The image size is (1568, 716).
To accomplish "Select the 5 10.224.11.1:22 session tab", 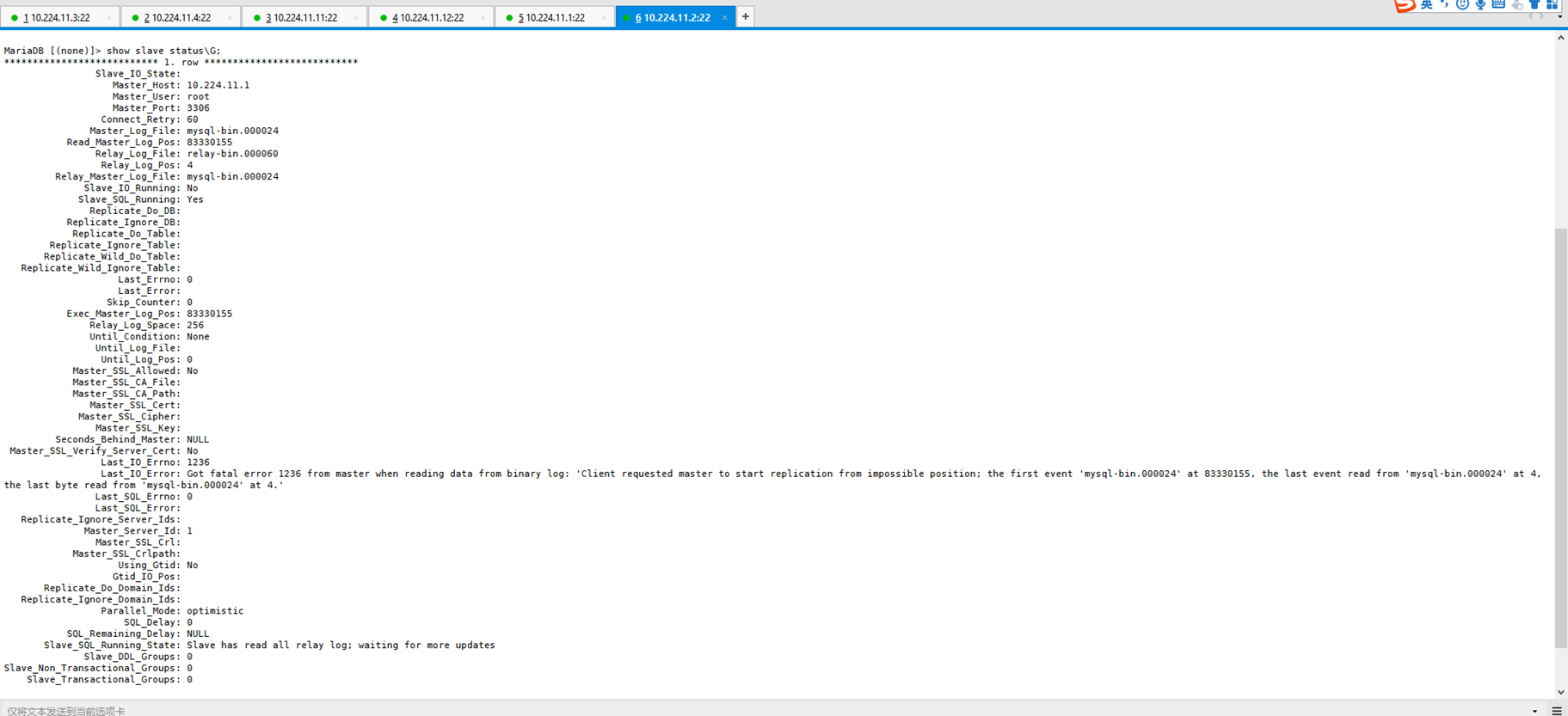I will [551, 17].
